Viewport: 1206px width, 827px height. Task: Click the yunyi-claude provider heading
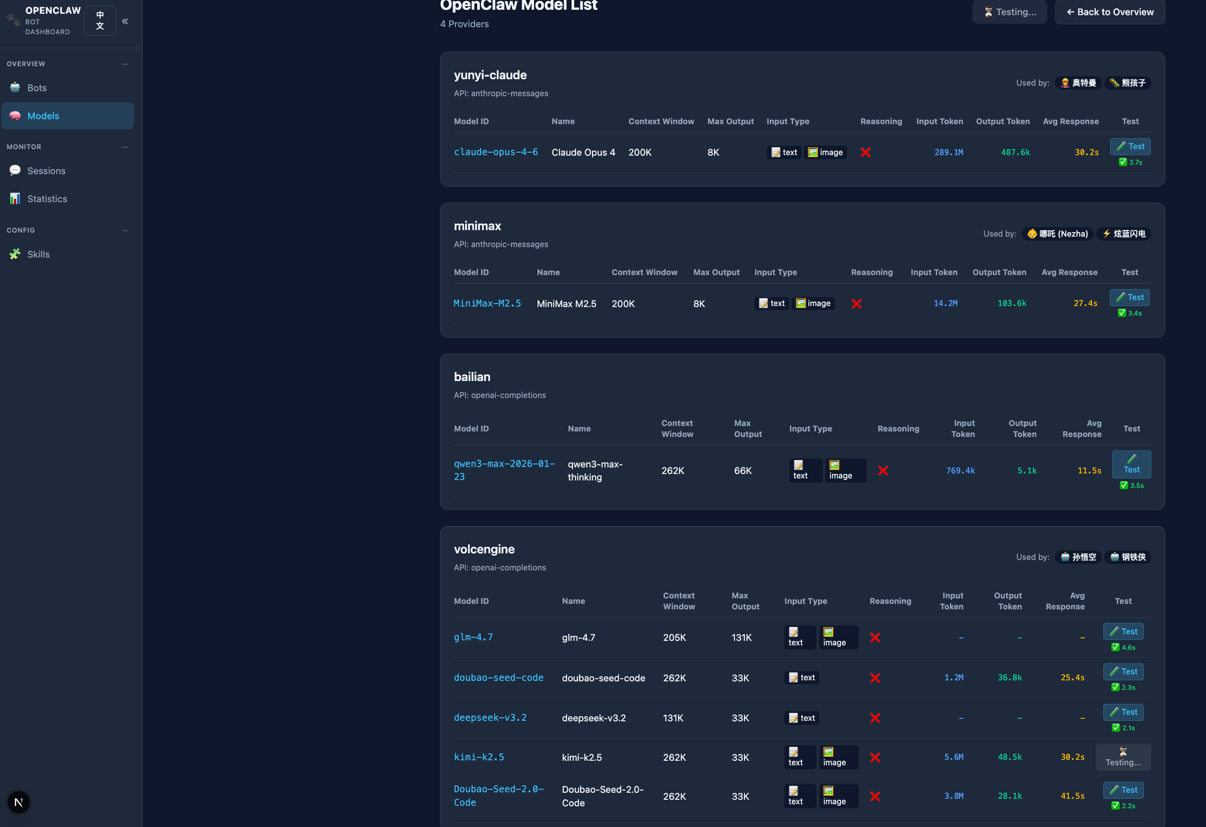490,75
